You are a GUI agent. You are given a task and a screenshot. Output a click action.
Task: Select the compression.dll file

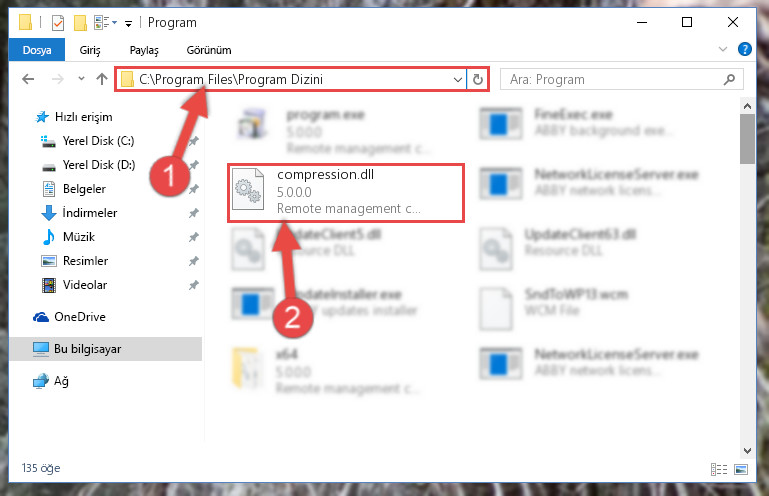point(346,193)
